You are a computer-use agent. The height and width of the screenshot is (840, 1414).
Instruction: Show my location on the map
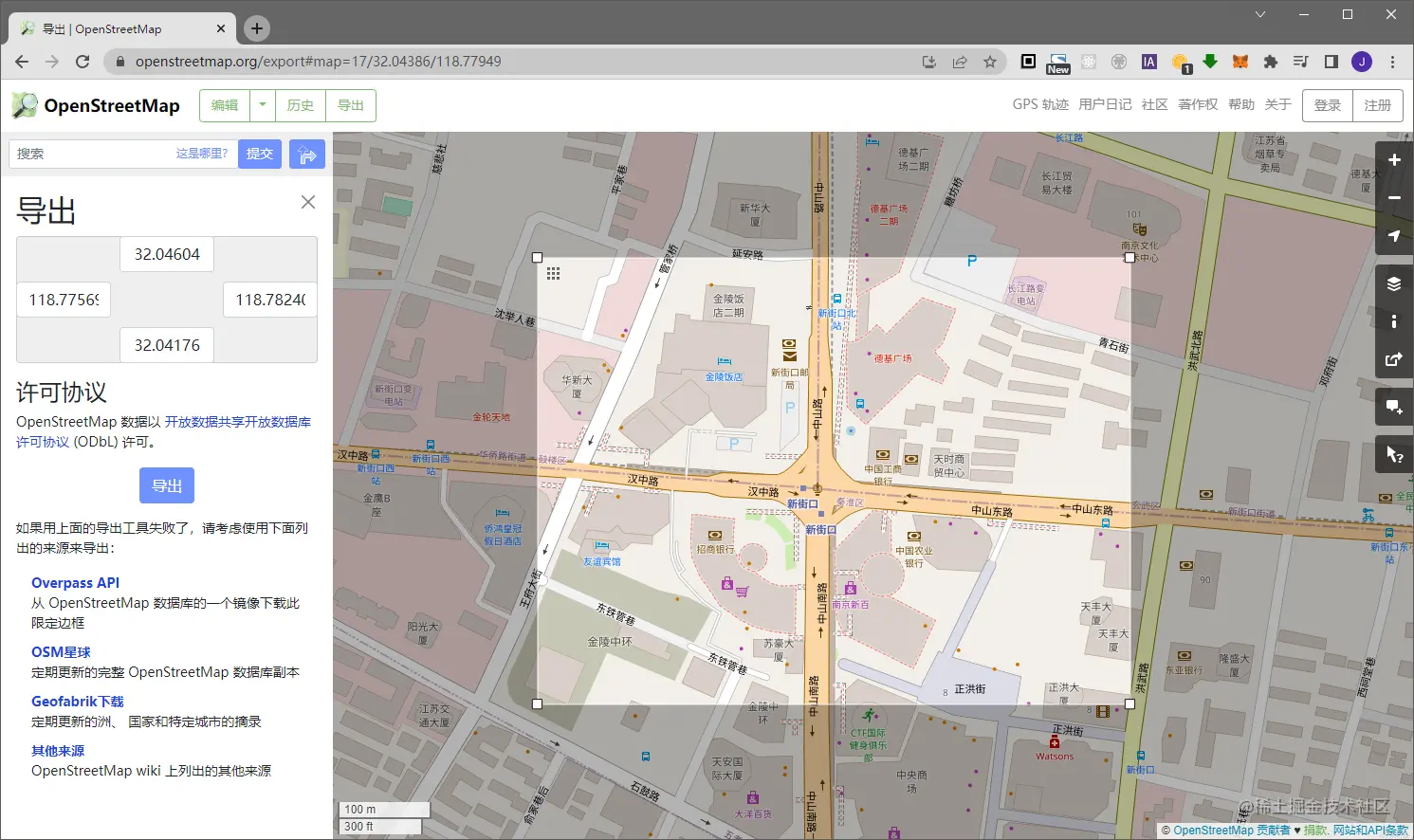pyautogui.click(x=1394, y=236)
